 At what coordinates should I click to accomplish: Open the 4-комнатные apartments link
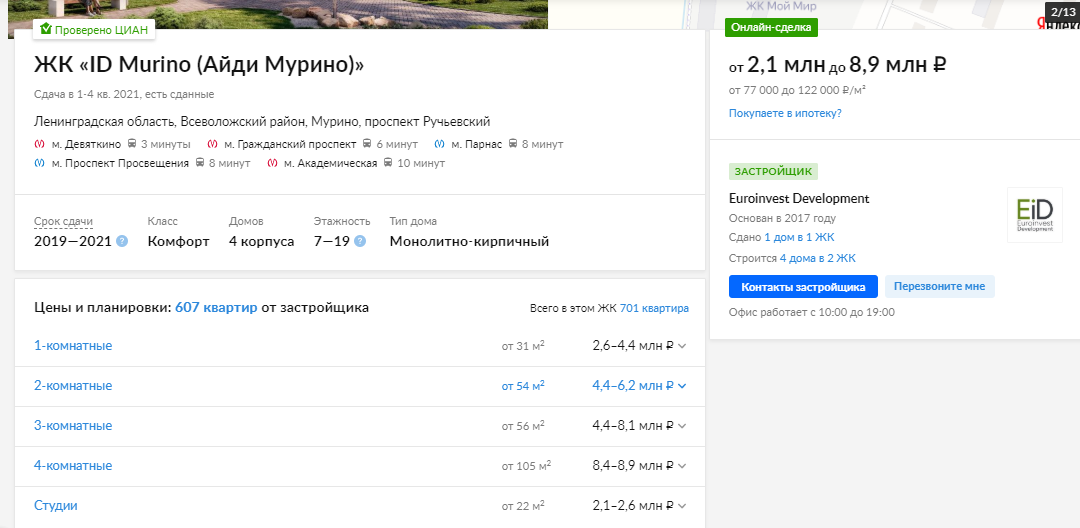(x=73, y=465)
